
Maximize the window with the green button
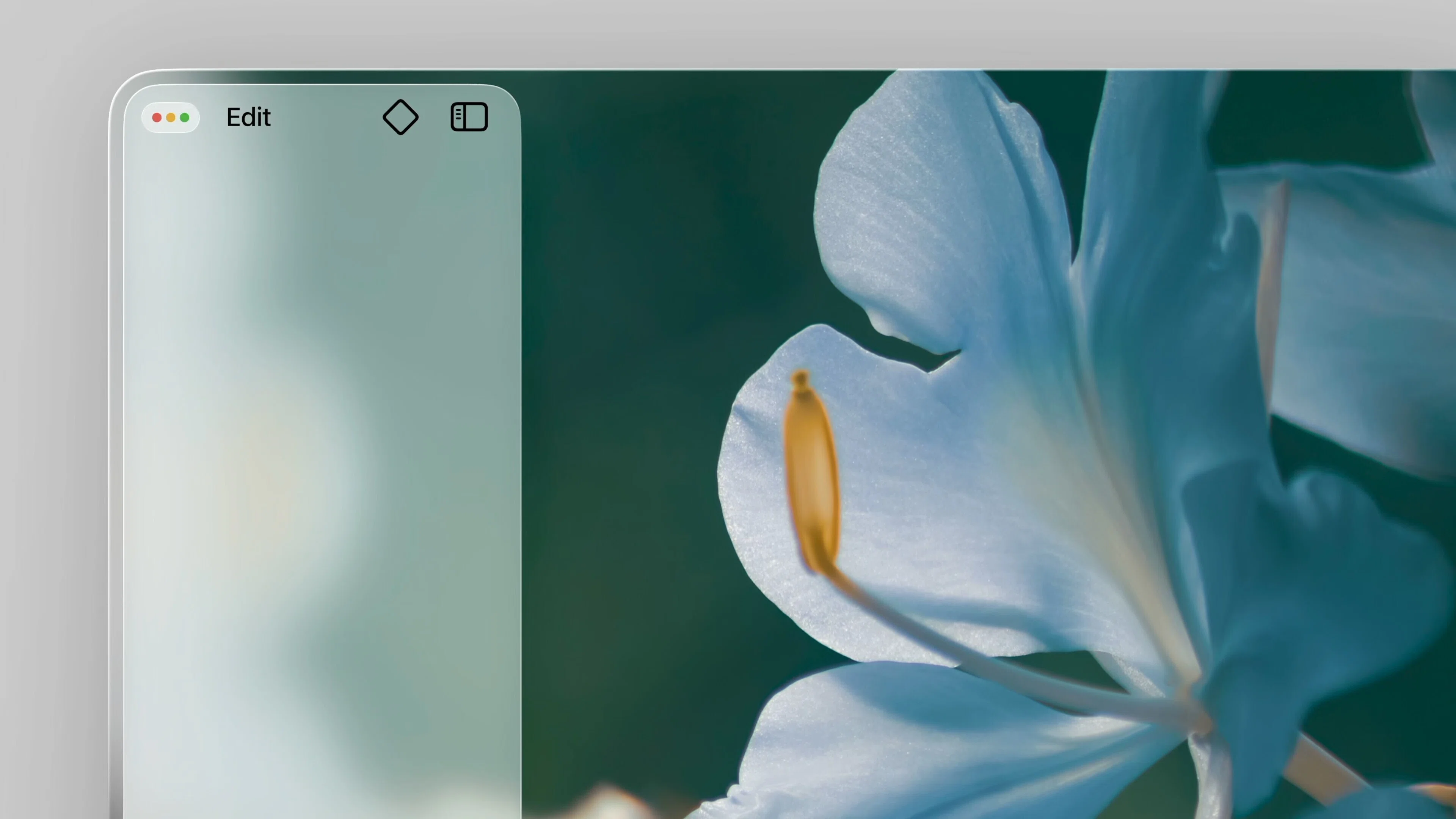pyautogui.click(x=185, y=118)
